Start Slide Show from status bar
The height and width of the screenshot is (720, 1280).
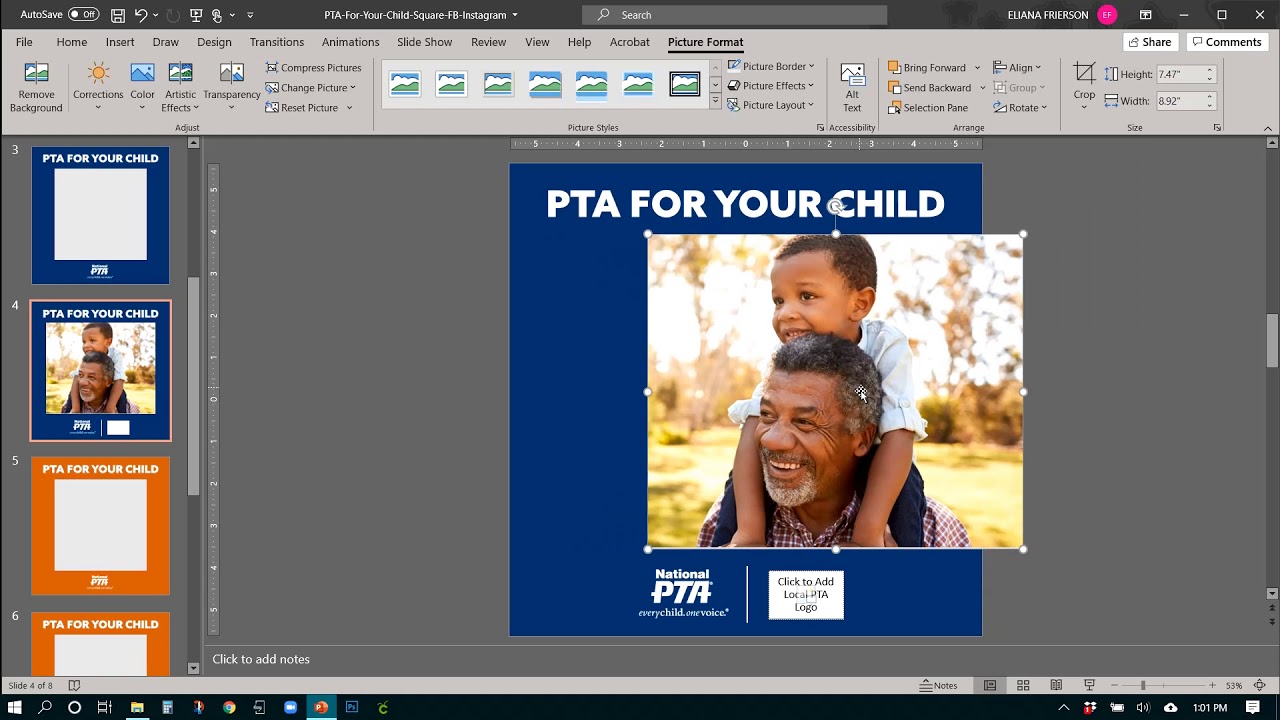[x=1089, y=685]
